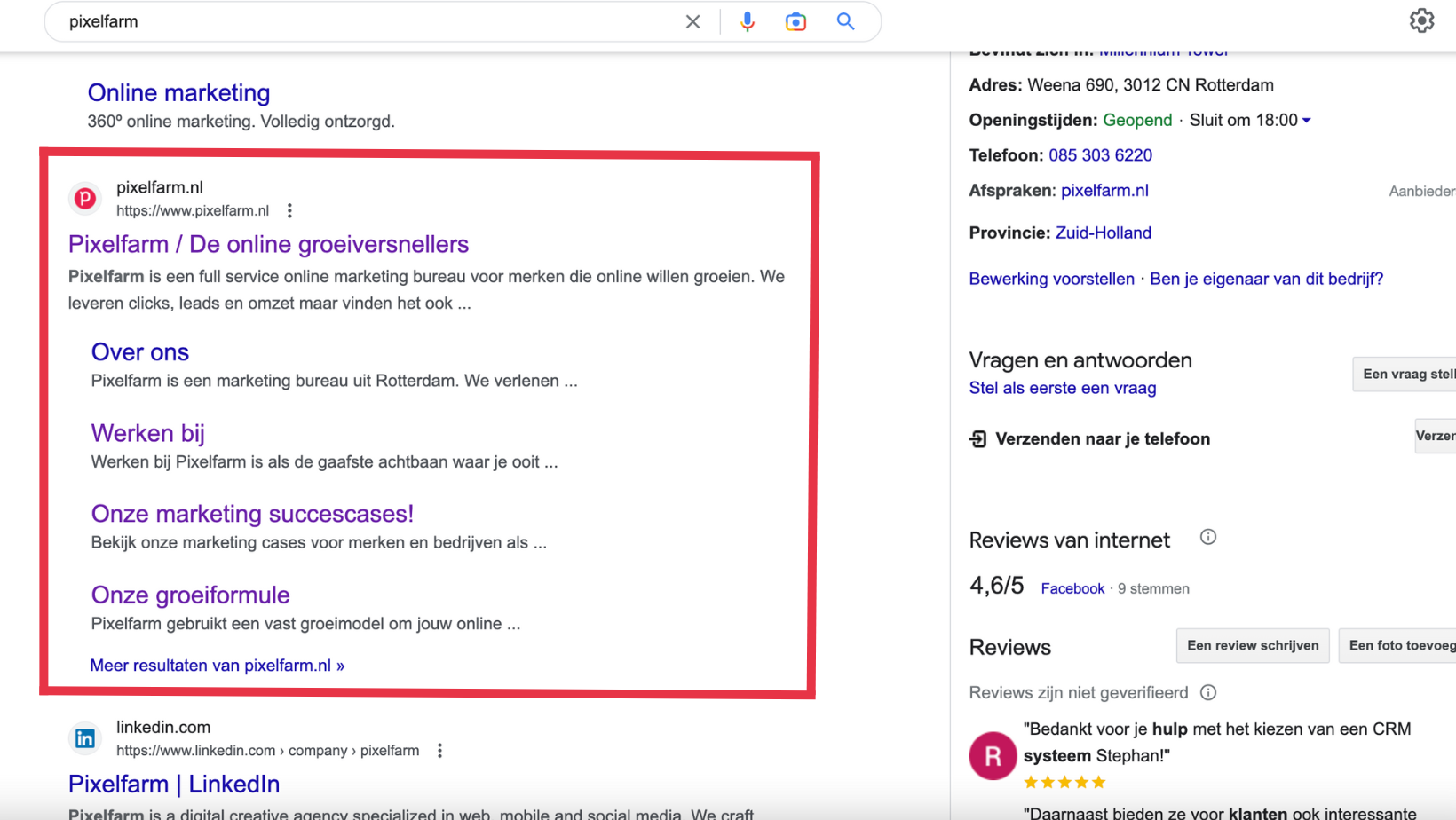Click the Zuid-Holland province link
The height and width of the screenshot is (820, 1456).
pos(1103,233)
